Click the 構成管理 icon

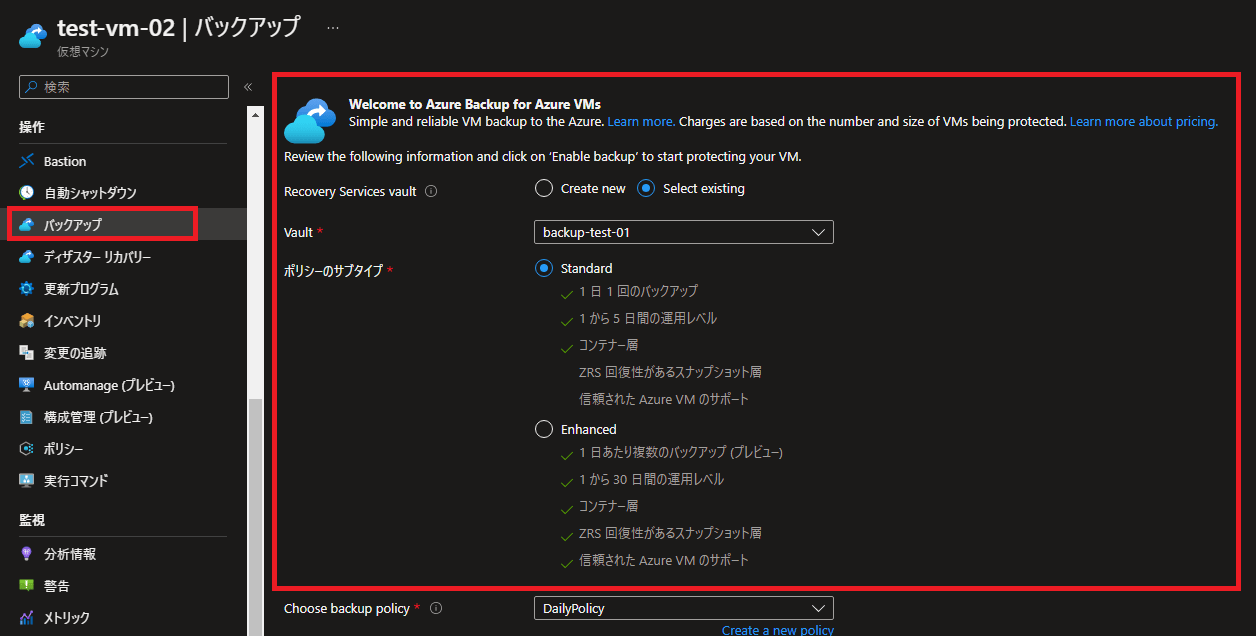27,417
